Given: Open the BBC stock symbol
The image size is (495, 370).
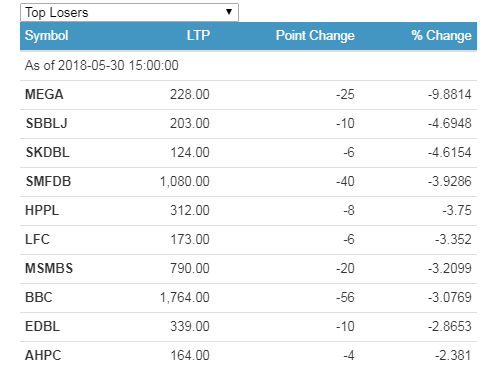Looking at the screenshot, I should pyautogui.click(x=39, y=297).
